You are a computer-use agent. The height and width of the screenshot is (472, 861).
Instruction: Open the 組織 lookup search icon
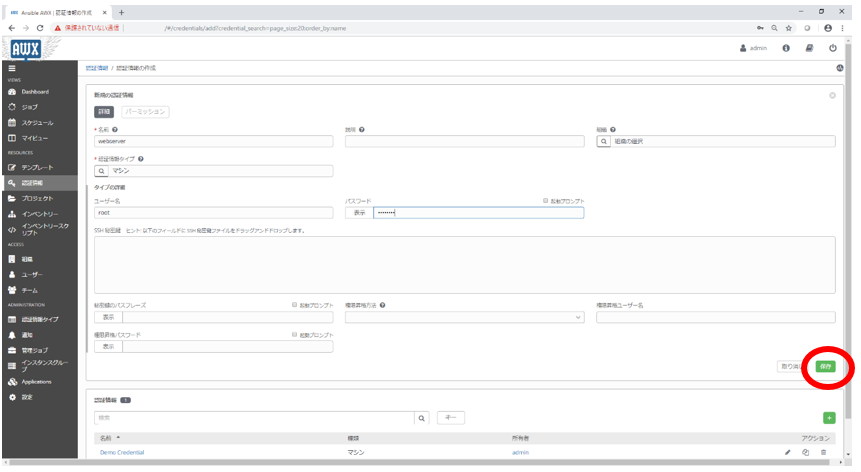pyautogui.click(x=604, y=141)
